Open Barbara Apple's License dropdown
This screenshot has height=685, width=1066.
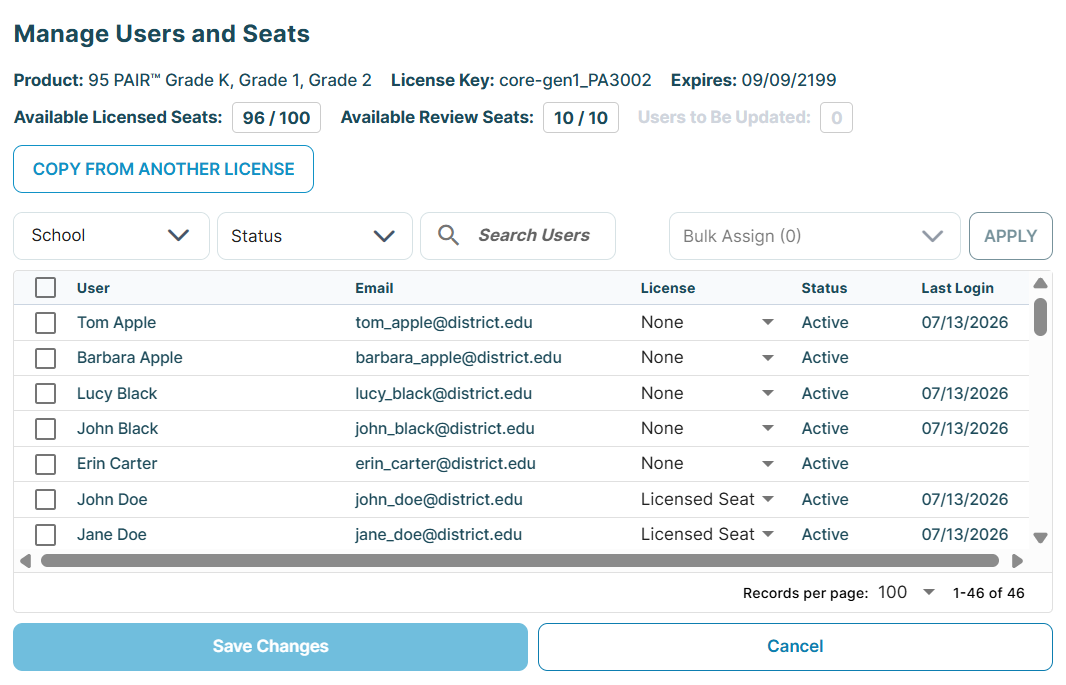707,357
